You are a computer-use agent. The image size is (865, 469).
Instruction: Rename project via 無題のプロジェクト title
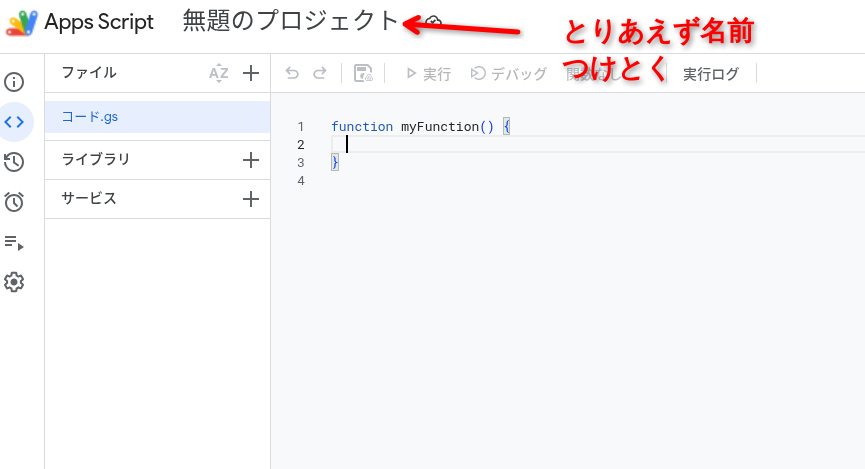tap(291, 21)
